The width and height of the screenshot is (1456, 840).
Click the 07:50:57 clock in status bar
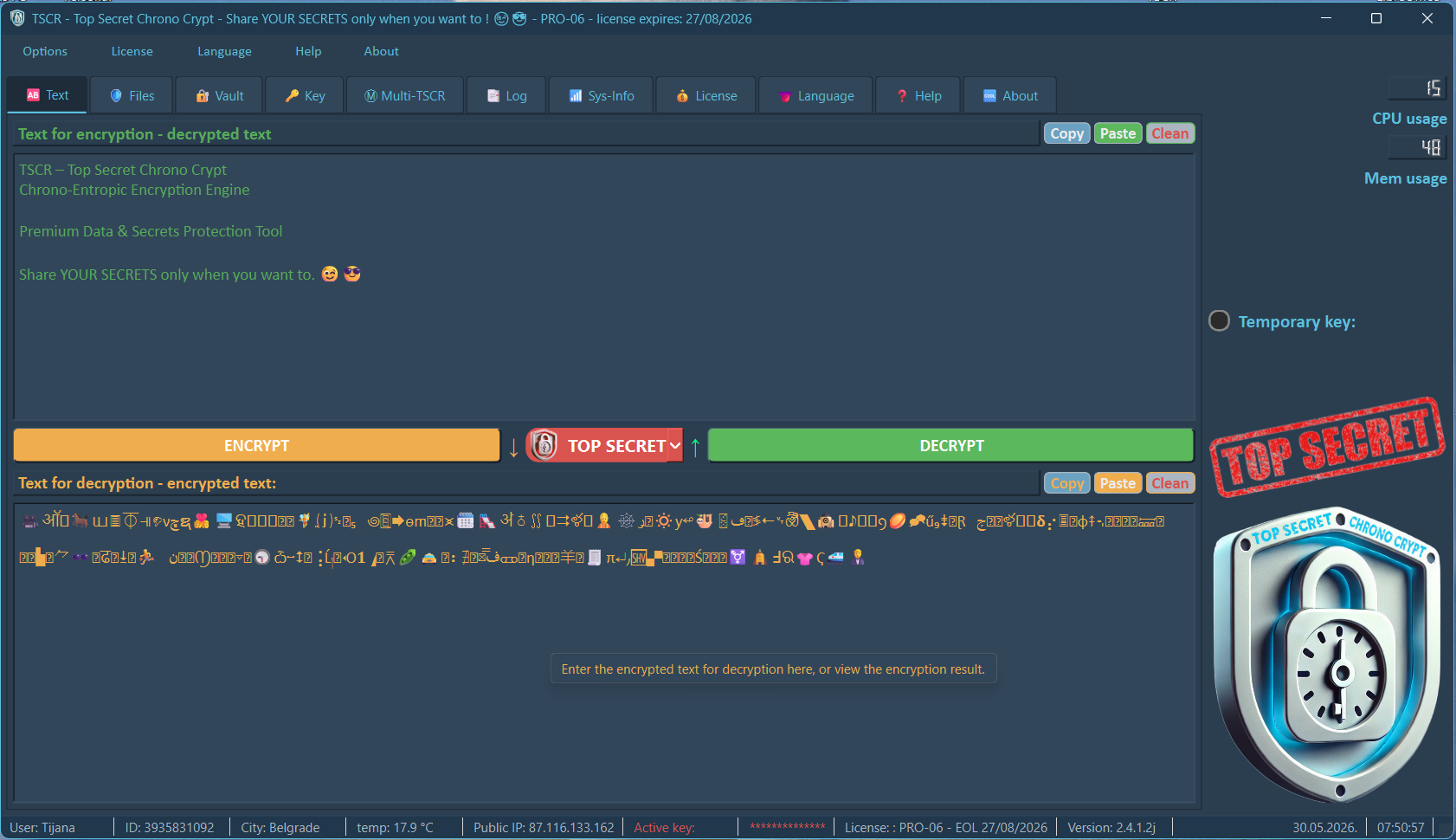point(1401,828)
